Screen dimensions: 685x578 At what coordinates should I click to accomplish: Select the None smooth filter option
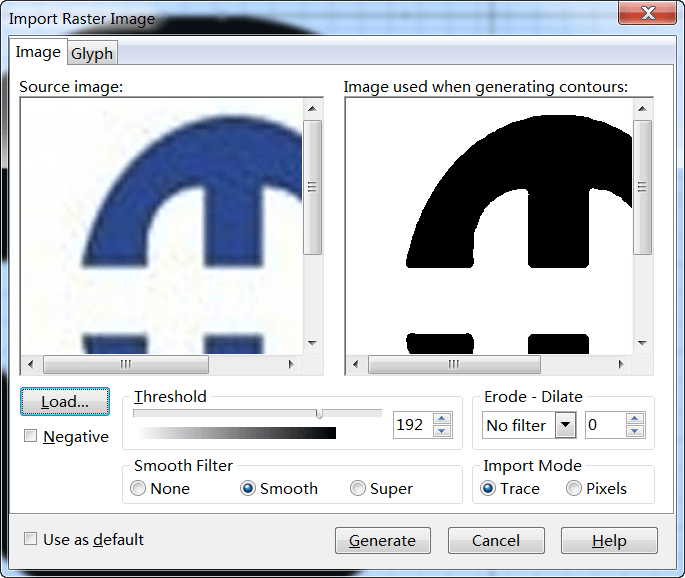click(x=138, y=488)
